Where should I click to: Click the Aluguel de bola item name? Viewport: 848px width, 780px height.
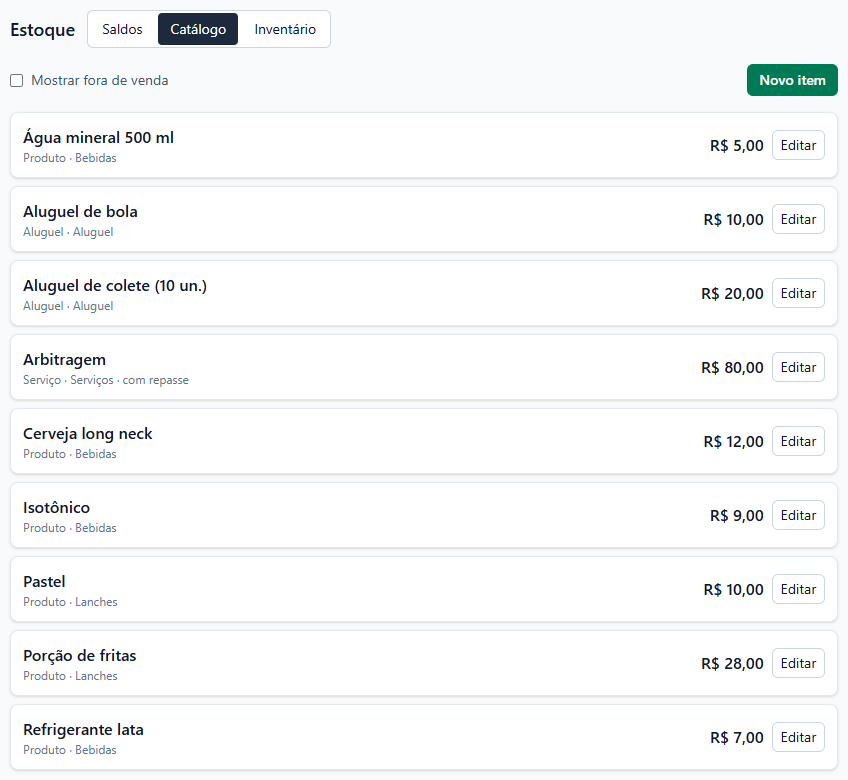80,211
